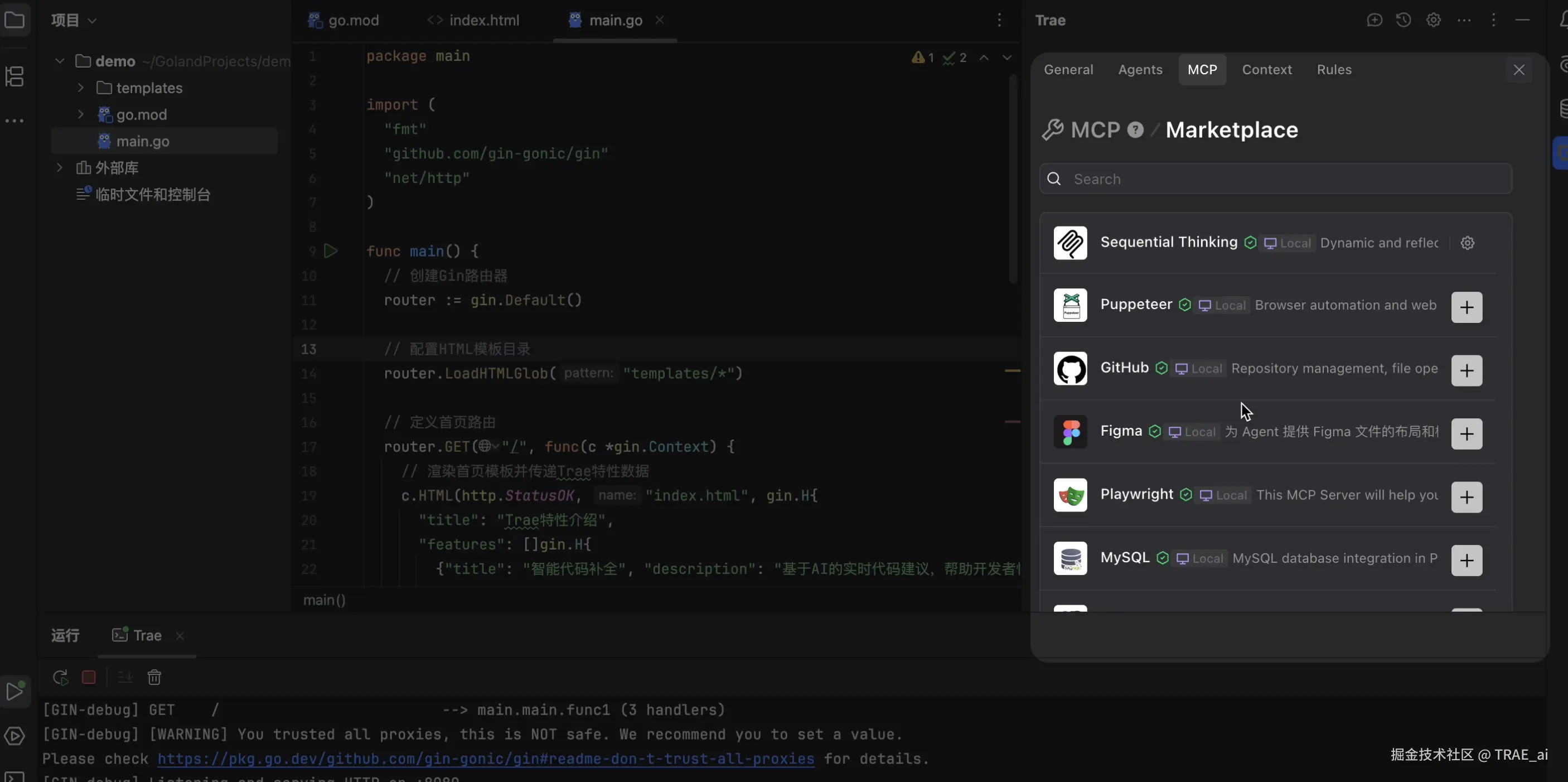Click the run gutter icon beside func main
Screen dimensions: 1568x782
331,251
